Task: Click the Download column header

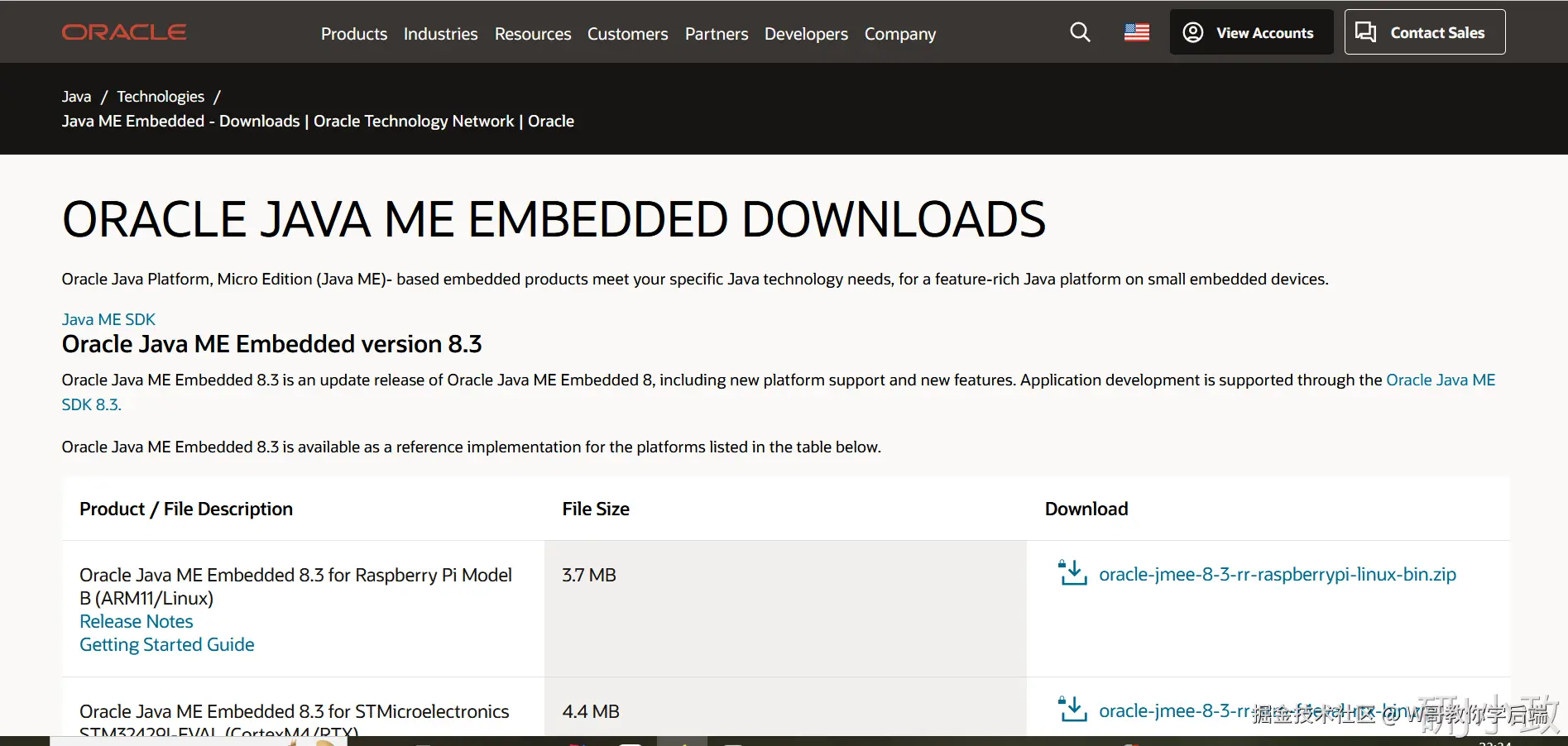Action: coord(1086,509)
